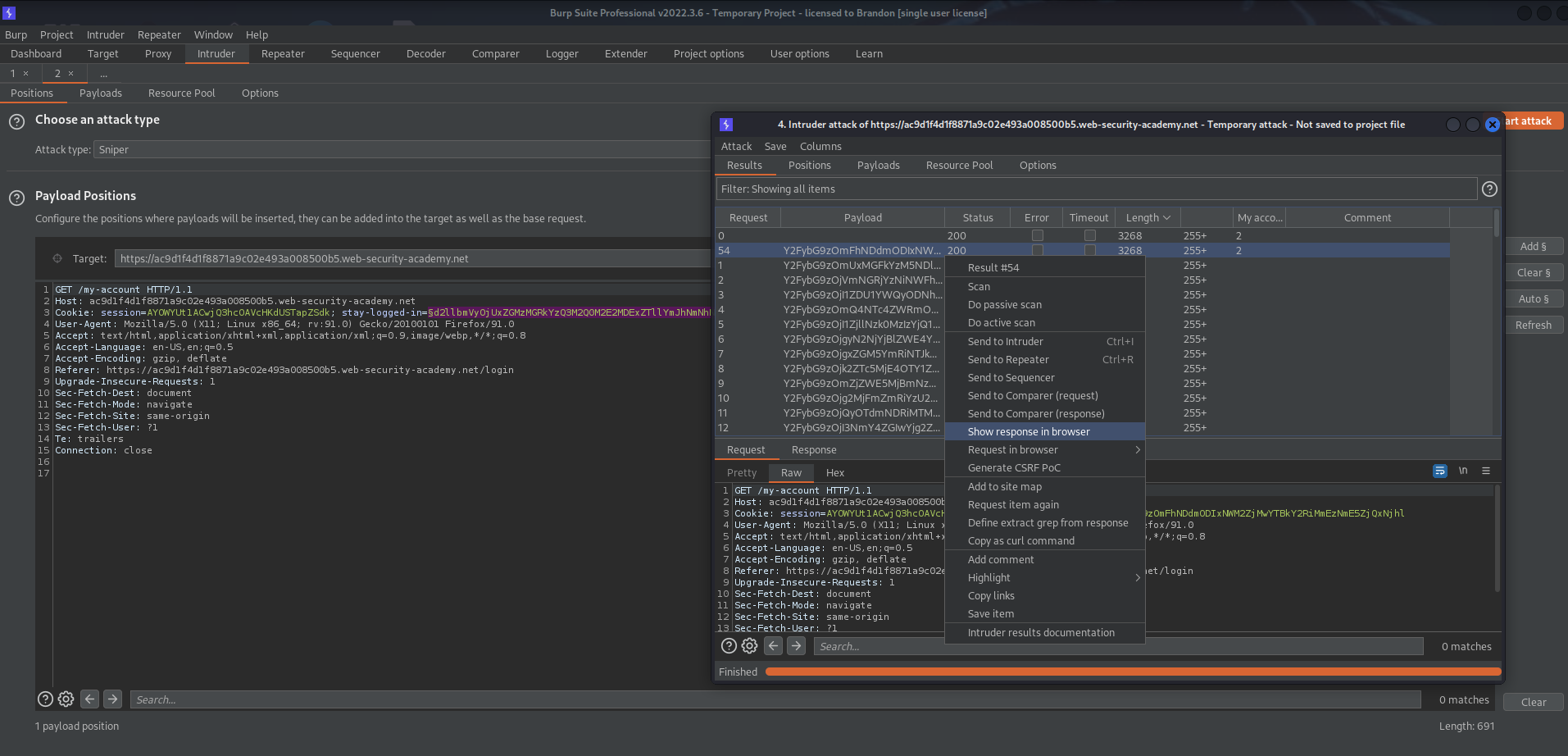
Task: Open Resource Pool tab in attack window
Action: coord(959,166)
